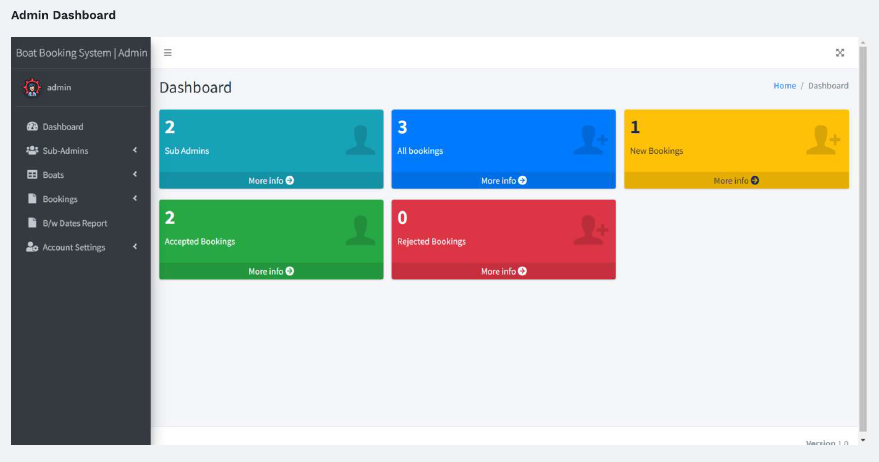The height and width of the screenshot is (462, 879).
Task: Click the person icon on Accepted Bookings card
Action: point(360,230)
